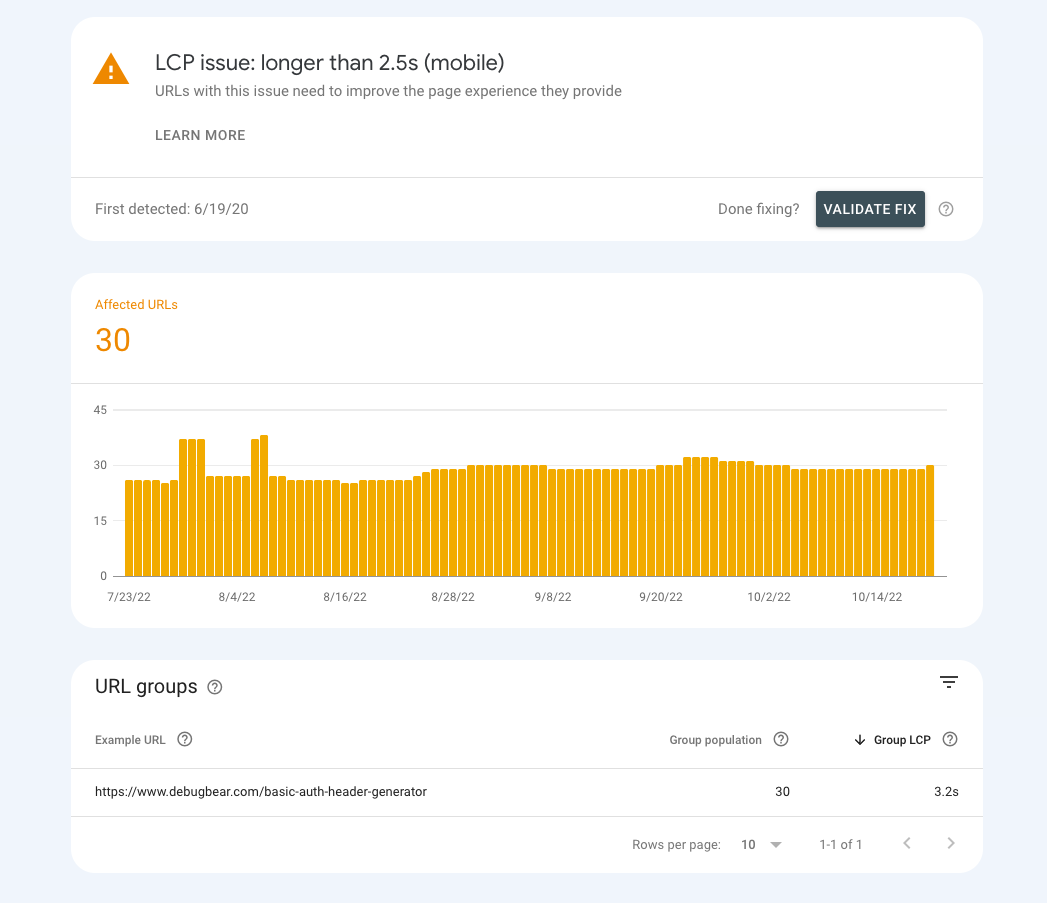
Task: Sort table by Group LCP column
Action: point(902,740)
